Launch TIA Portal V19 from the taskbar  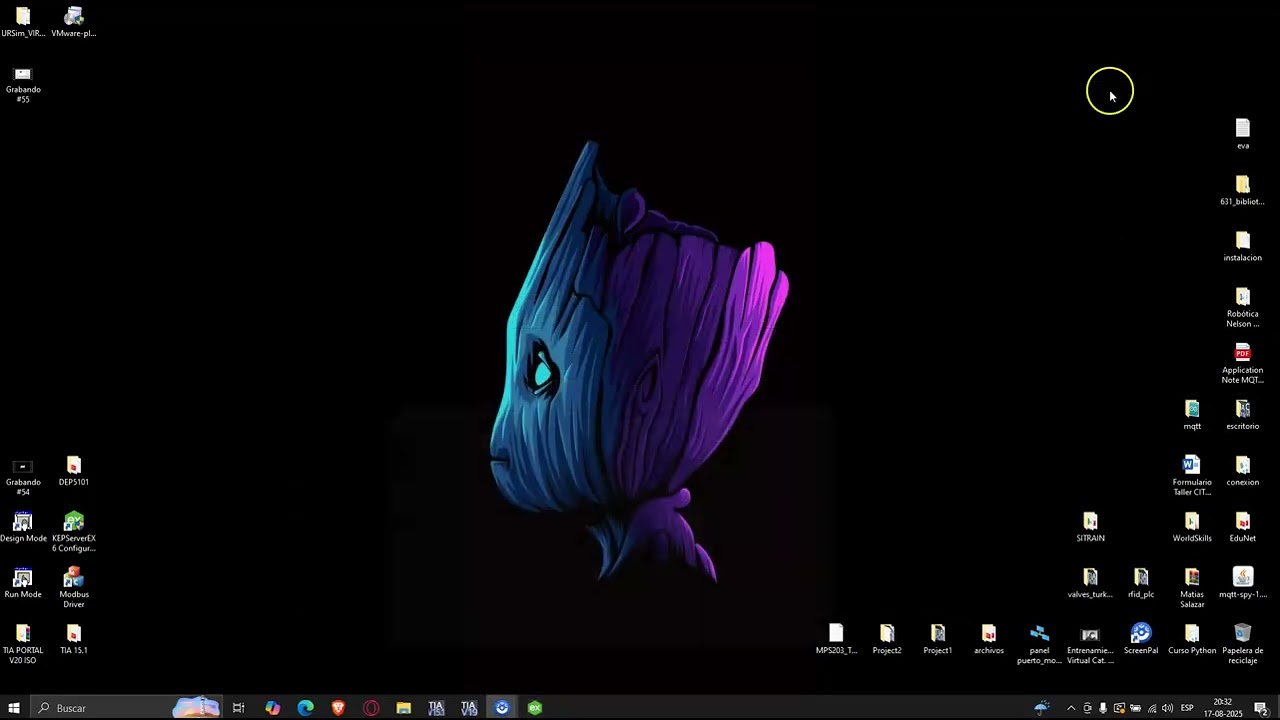tap(469, 708)
